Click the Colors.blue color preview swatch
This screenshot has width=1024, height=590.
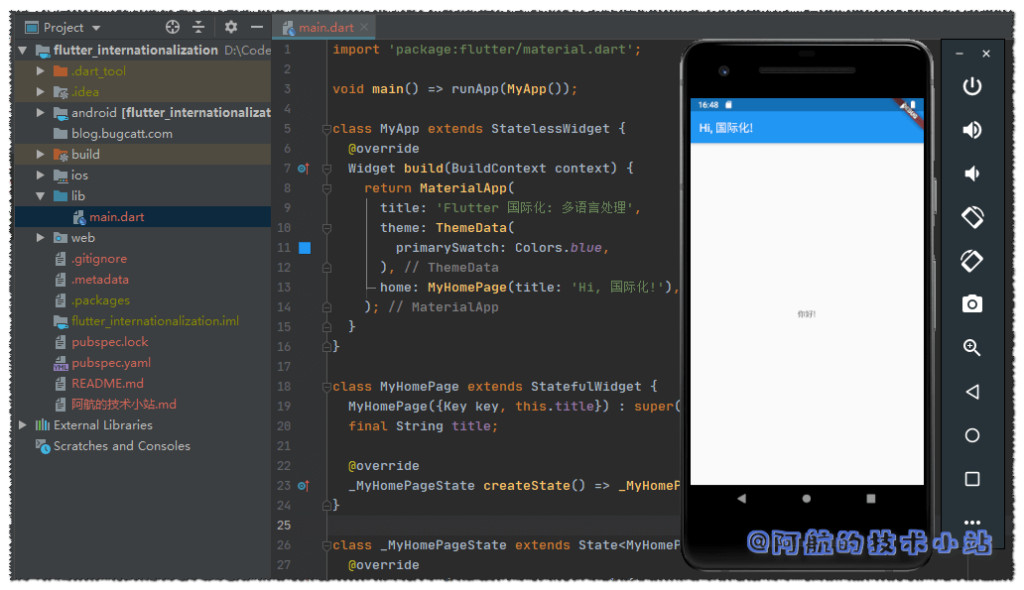point(305,247)
